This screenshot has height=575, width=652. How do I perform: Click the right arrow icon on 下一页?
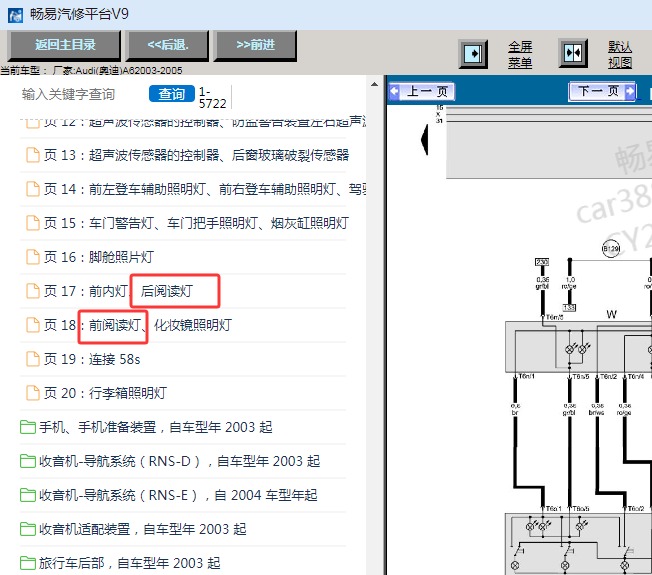630,91
